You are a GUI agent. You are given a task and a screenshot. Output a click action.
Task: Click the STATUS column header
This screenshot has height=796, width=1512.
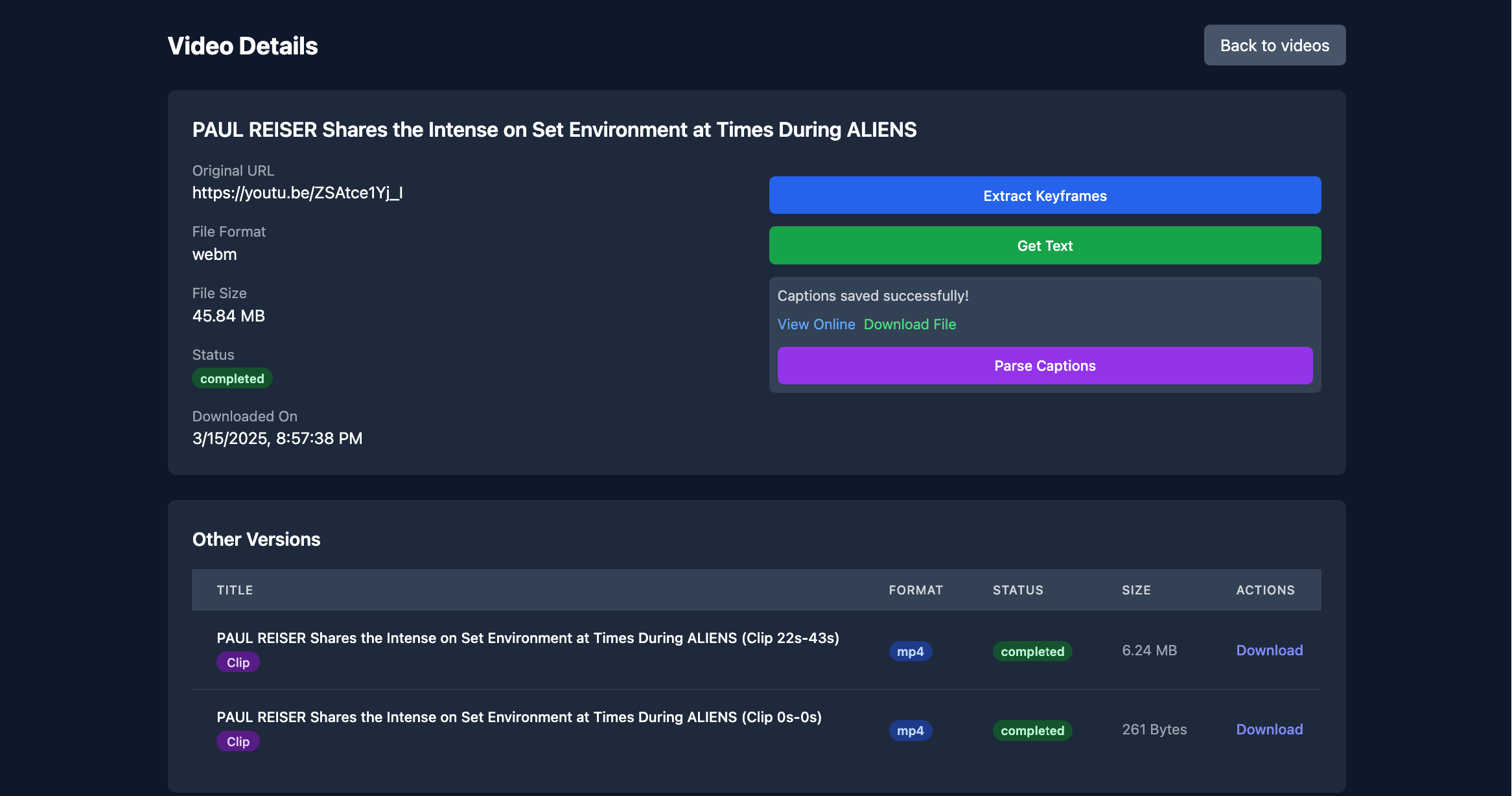click(1018, 590)
